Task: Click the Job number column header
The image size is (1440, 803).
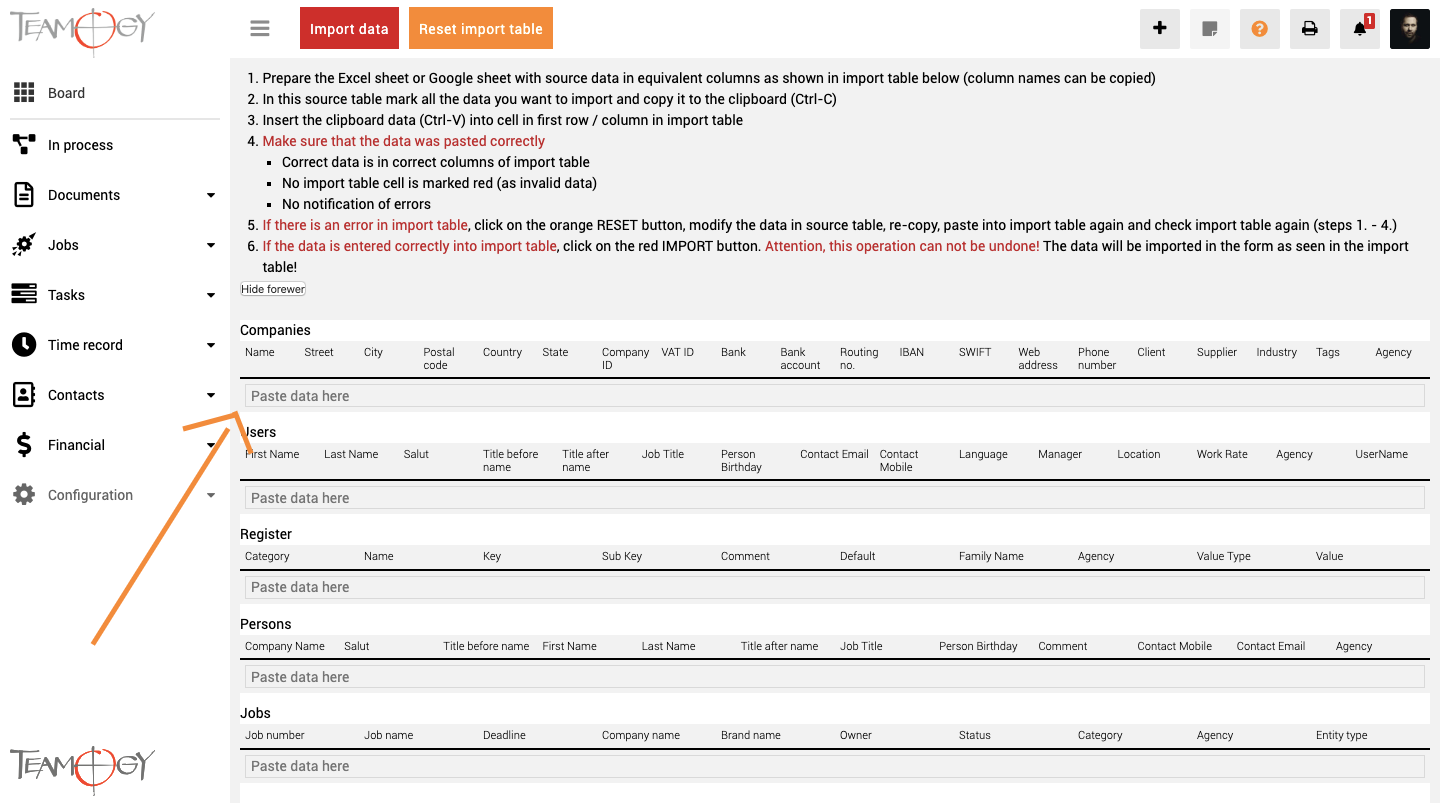Action: click(275, 735)
